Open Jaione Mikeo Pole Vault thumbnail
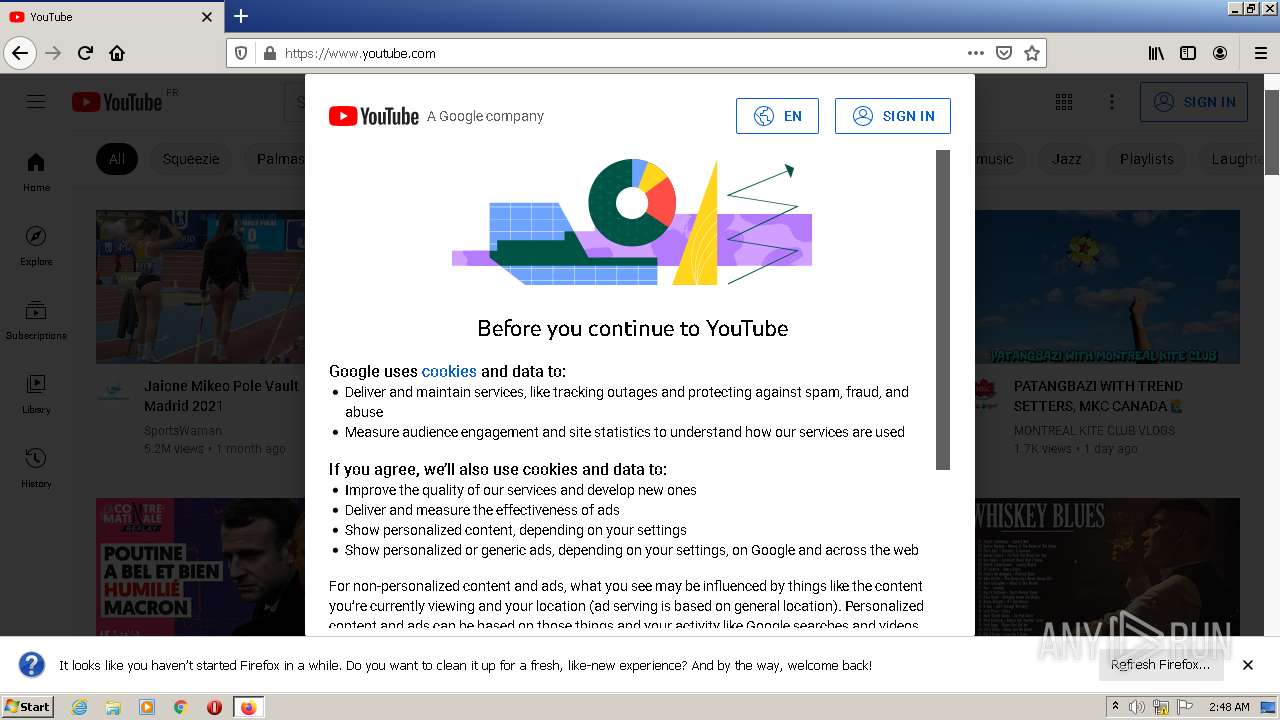Screen dimensions: 1280x720 click(200, 286)
